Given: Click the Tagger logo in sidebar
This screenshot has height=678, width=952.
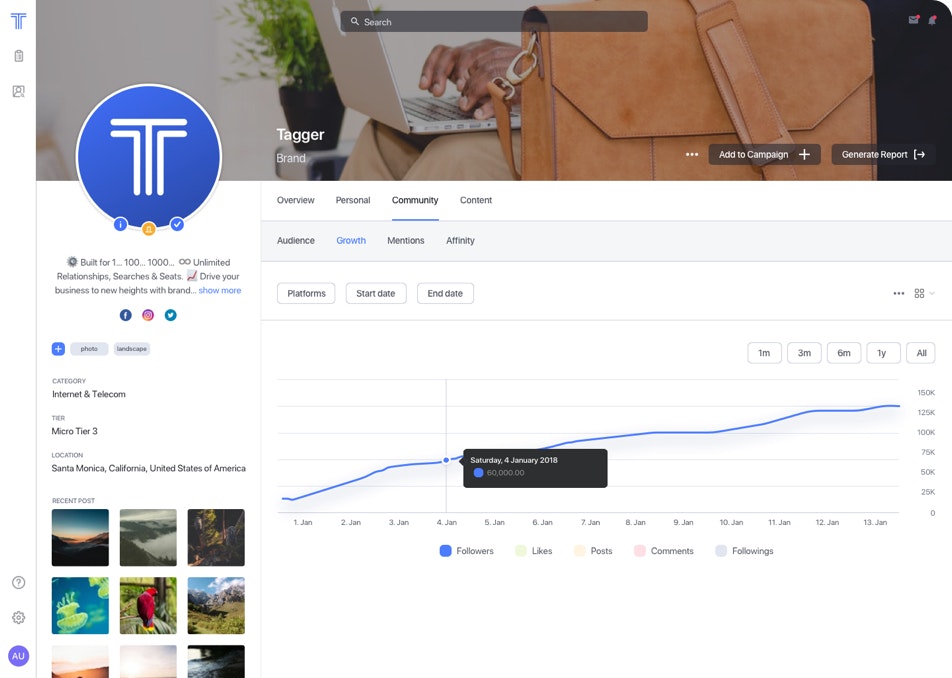Looking at the screenshot, I should [x=18, y=21].
